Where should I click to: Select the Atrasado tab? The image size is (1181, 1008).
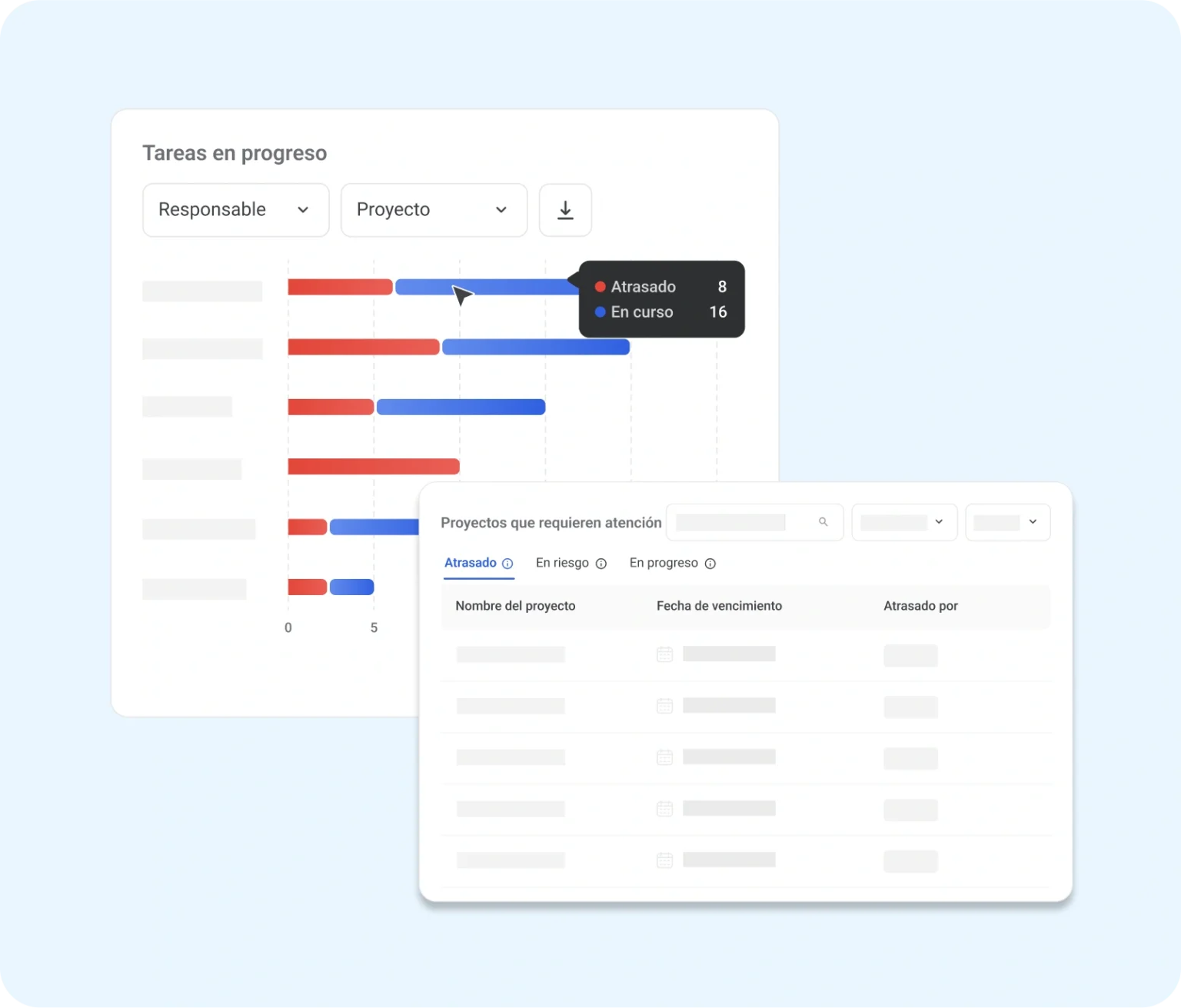(470, 563)
